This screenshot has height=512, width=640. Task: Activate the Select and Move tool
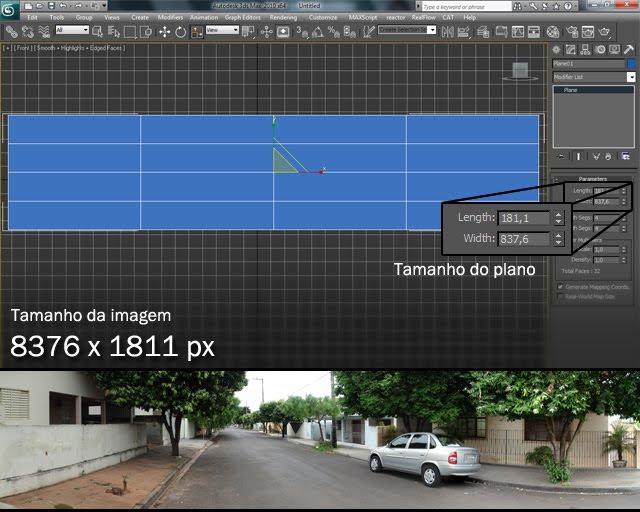point(164,31)
